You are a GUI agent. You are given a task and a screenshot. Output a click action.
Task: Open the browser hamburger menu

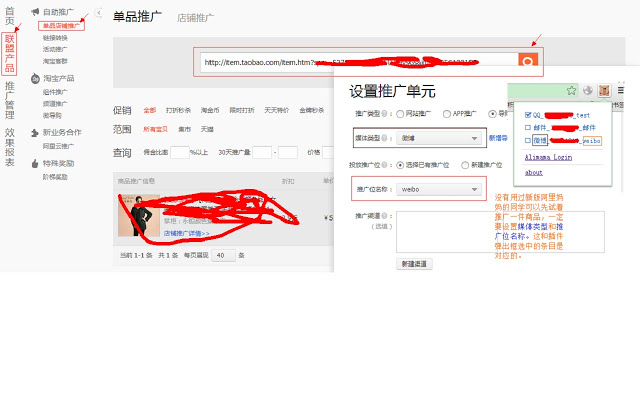click(x=620, y=90)
